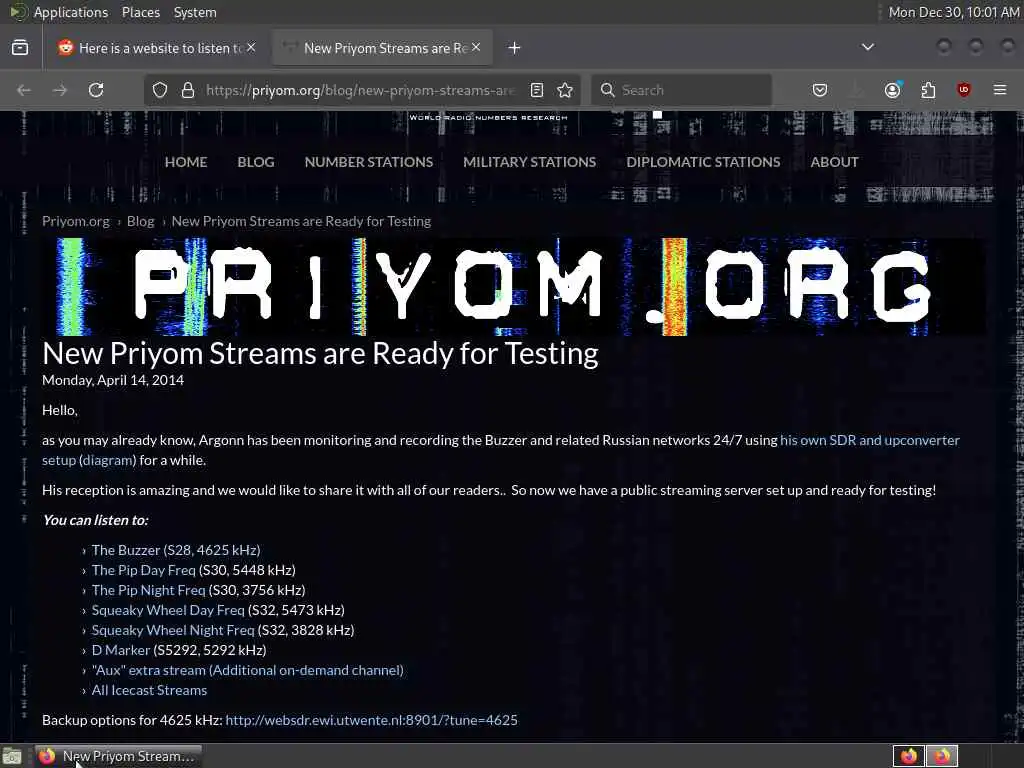Viewport: 1024px width, 768px height.
Task: Open The Buzzer (S28, 4625 kHz) stream
Action: click(x=176, y=551)
